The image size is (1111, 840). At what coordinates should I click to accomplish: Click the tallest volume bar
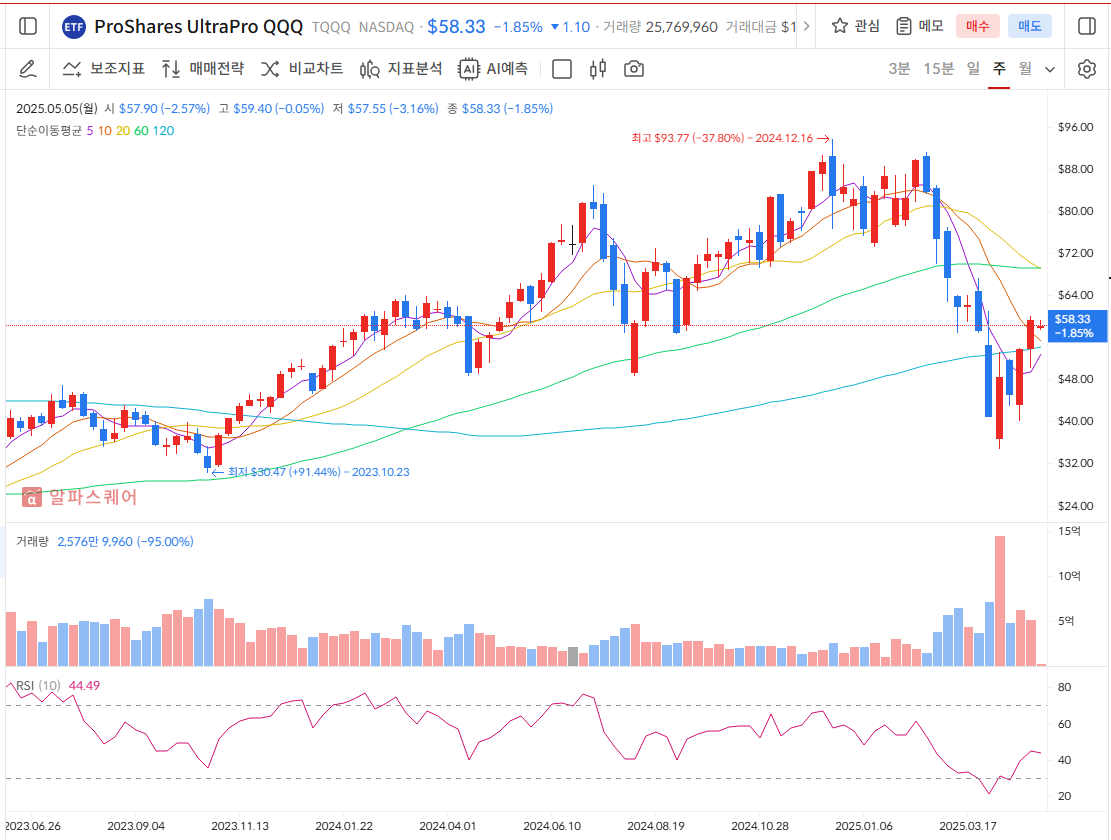pos(999,601)
